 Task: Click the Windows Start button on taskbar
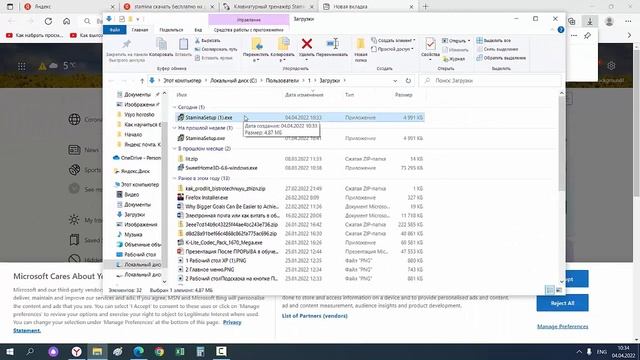(x=10, y=351)
